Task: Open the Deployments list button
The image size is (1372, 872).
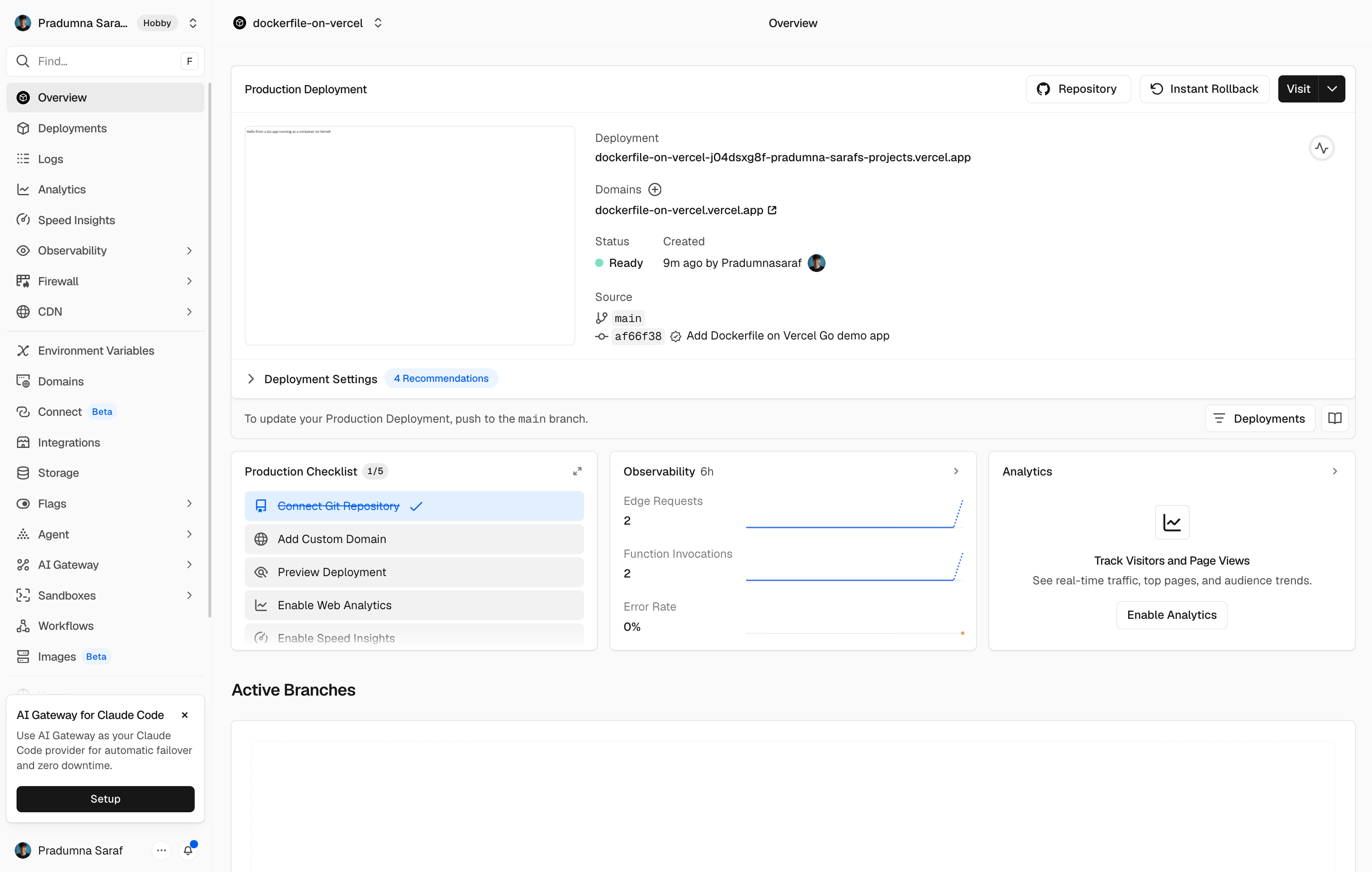Action: [1260, 419]
